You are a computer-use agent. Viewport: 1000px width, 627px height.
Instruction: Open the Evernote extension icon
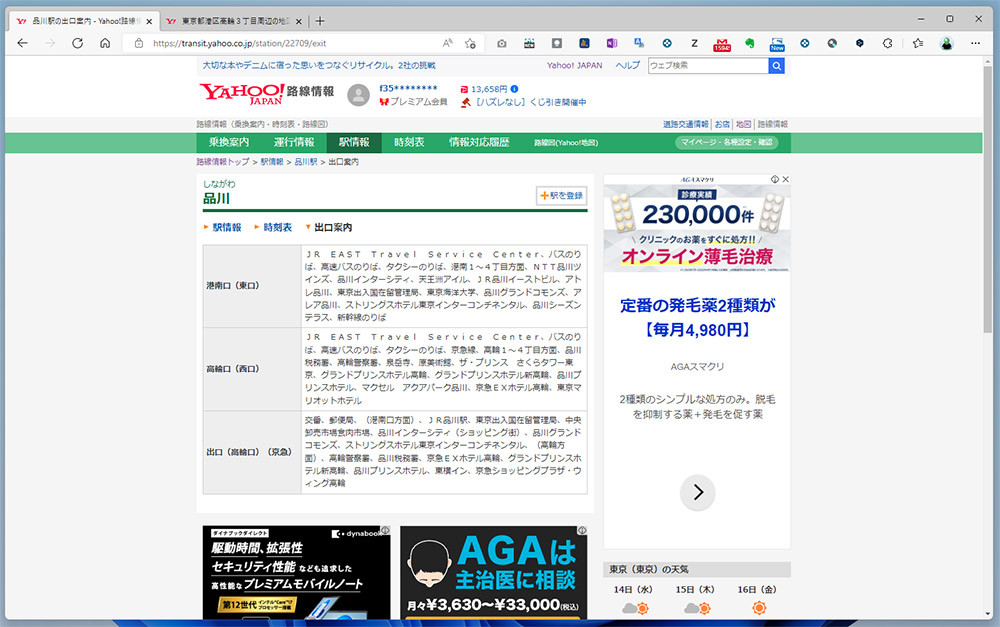click(748, 43)
